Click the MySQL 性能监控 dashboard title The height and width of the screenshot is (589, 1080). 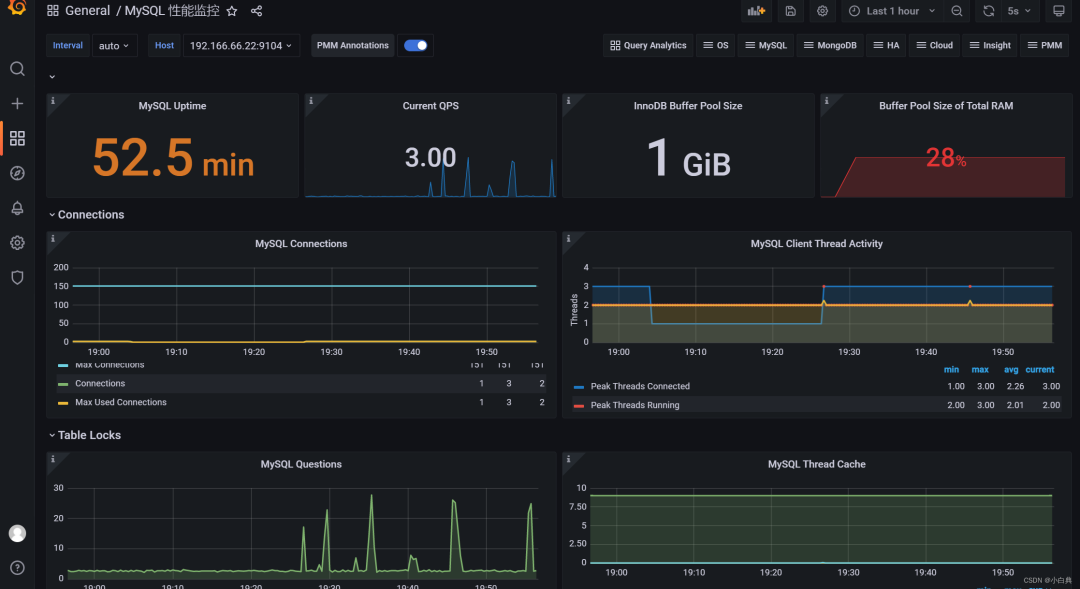172,11
